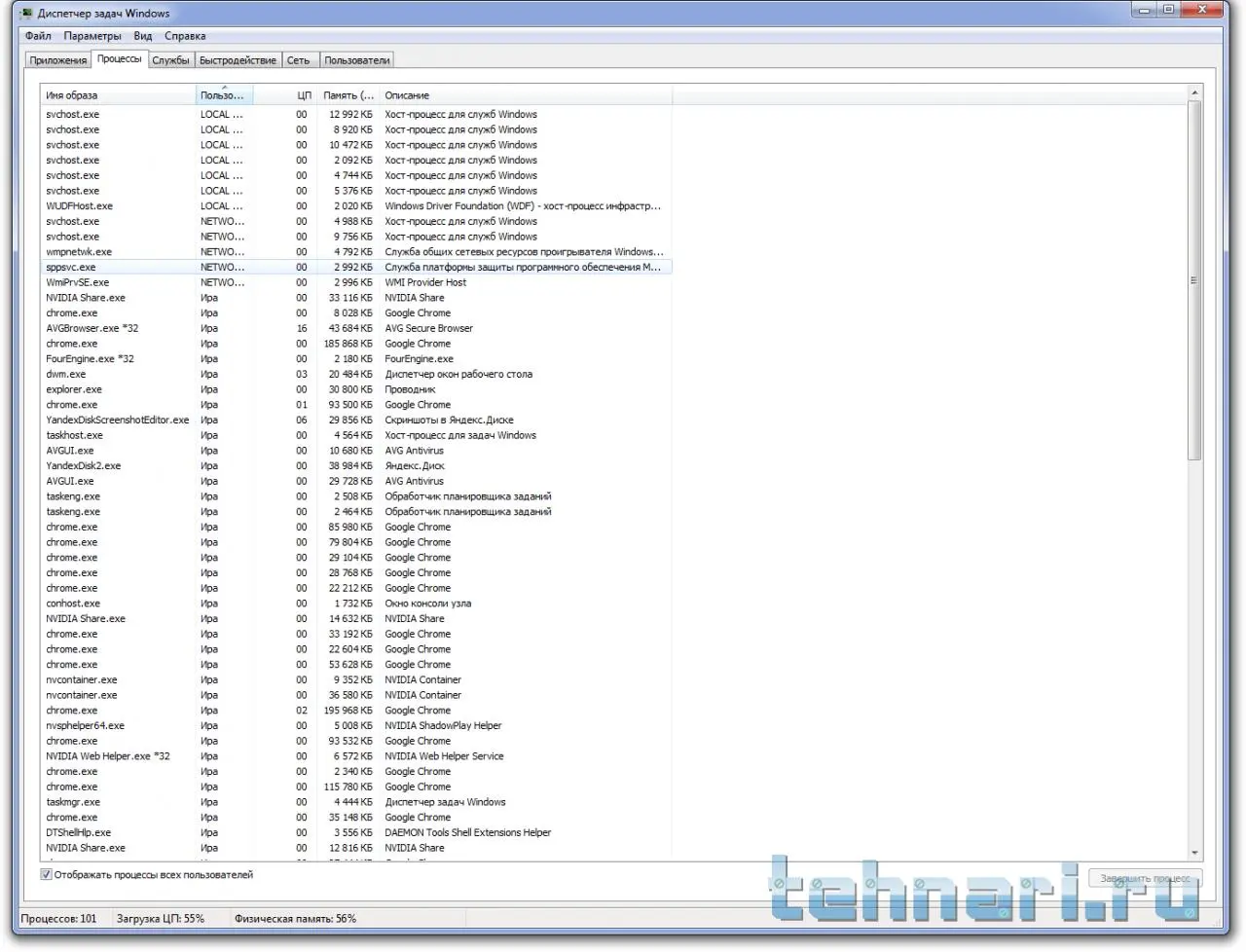Click the 'Процессов: 101' status bar entry

click(x=59, y=919)
